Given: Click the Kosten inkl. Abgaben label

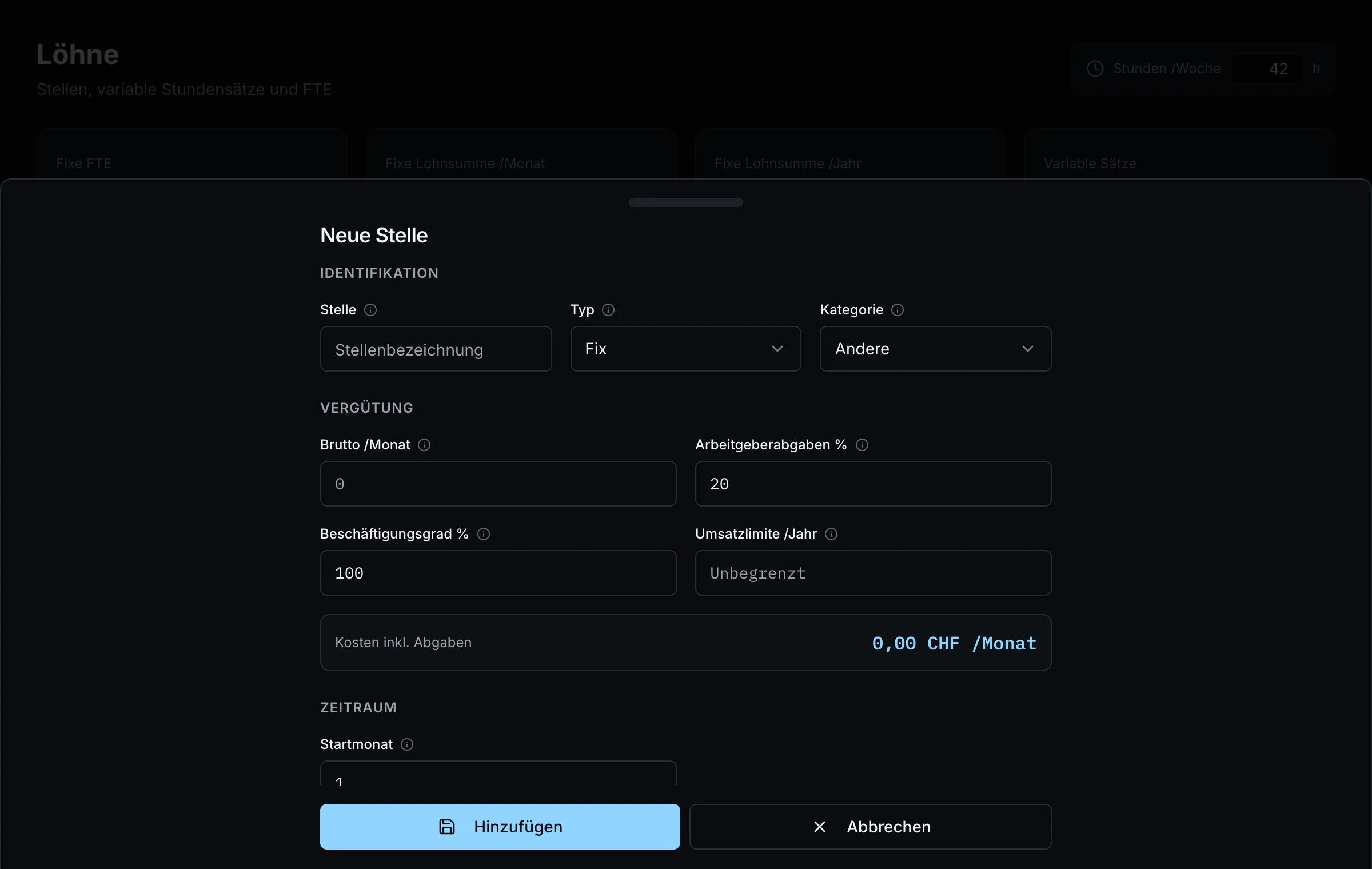Looking at the screenshot, I should (403, 643).
